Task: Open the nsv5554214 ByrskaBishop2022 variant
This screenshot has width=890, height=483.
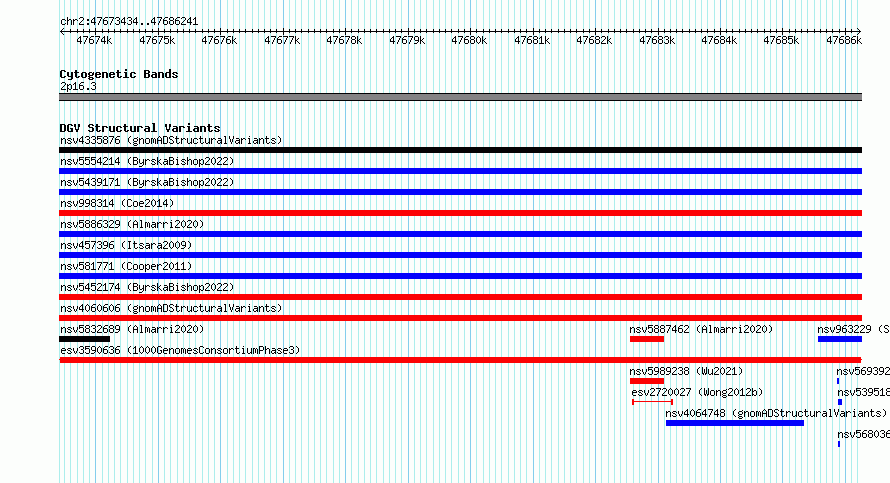Action: tap(147, 161)
